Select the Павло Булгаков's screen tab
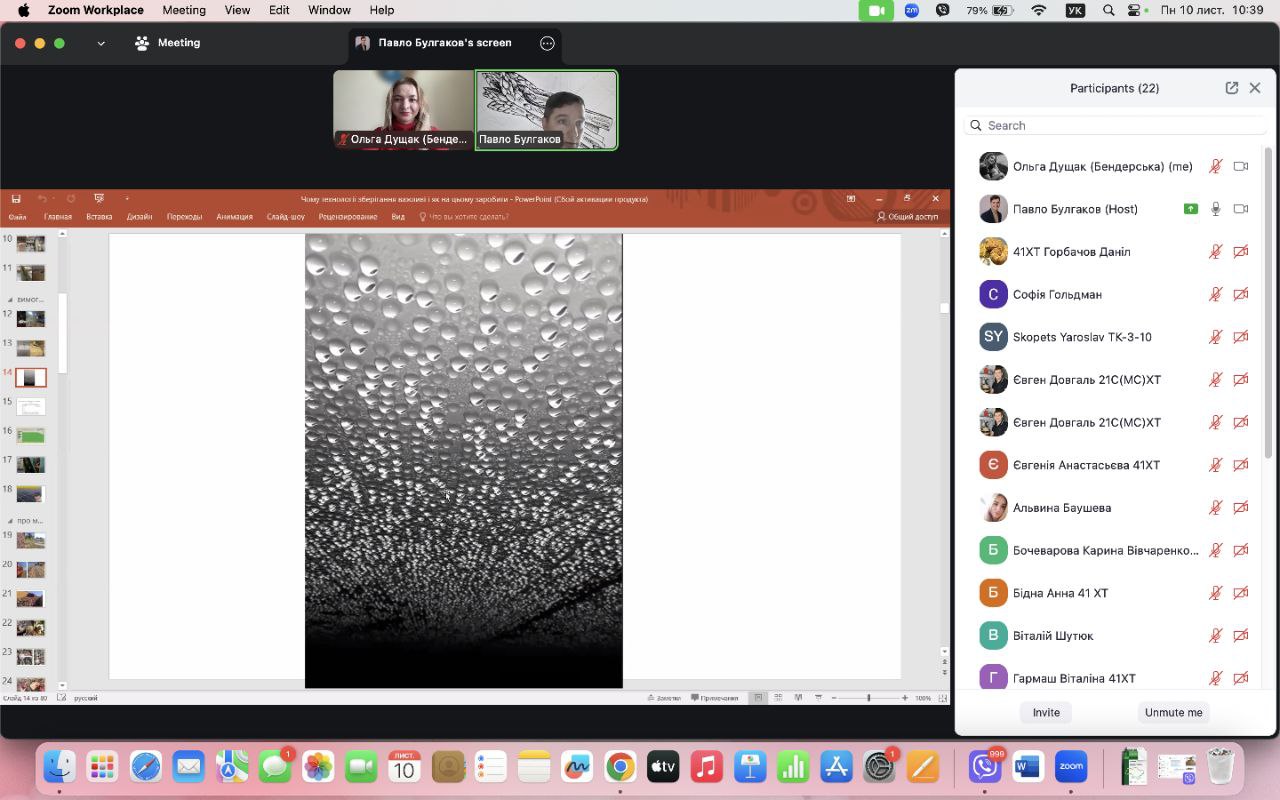 click(444, 43)
